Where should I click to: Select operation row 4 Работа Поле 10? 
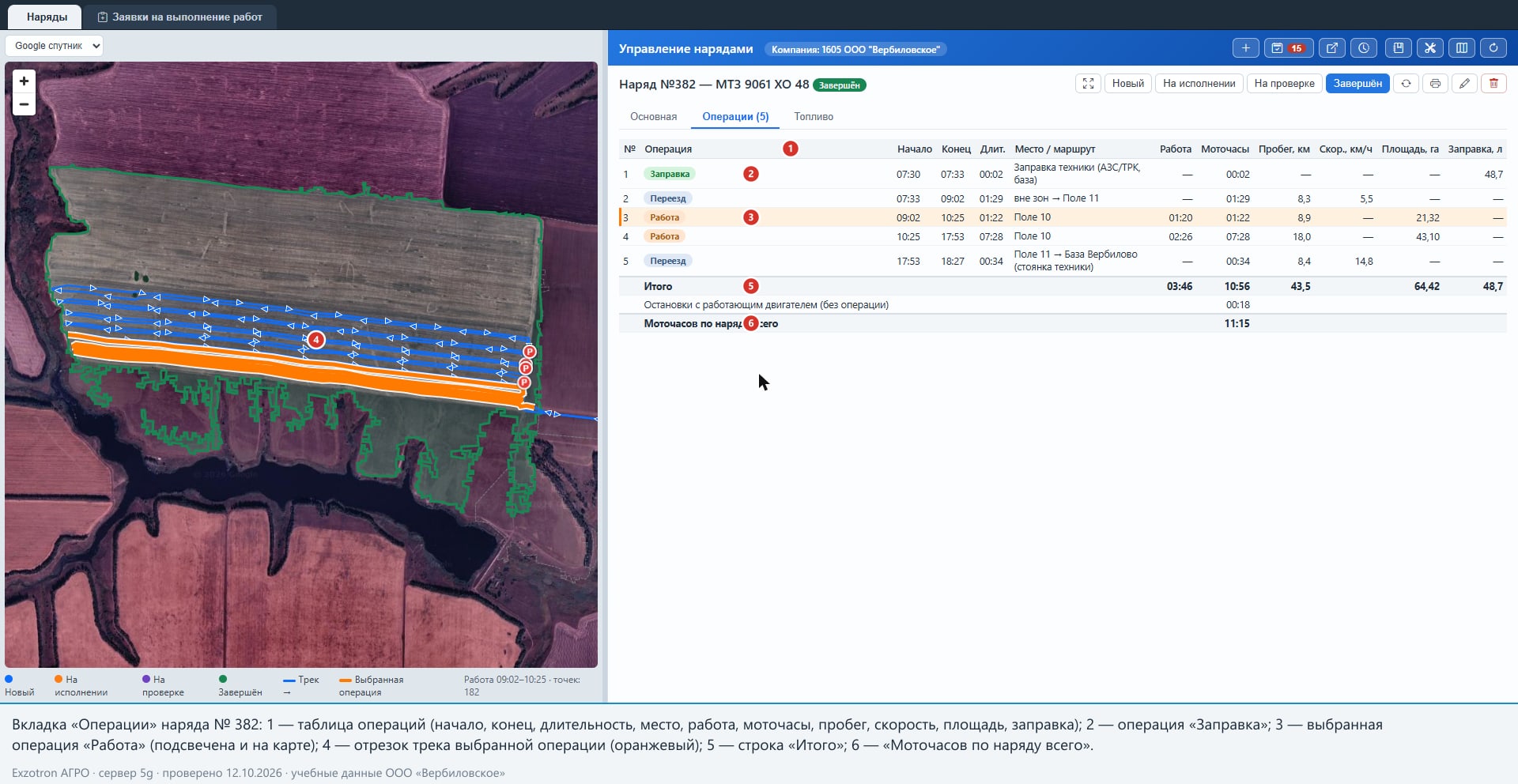(x=1063, y=236)
